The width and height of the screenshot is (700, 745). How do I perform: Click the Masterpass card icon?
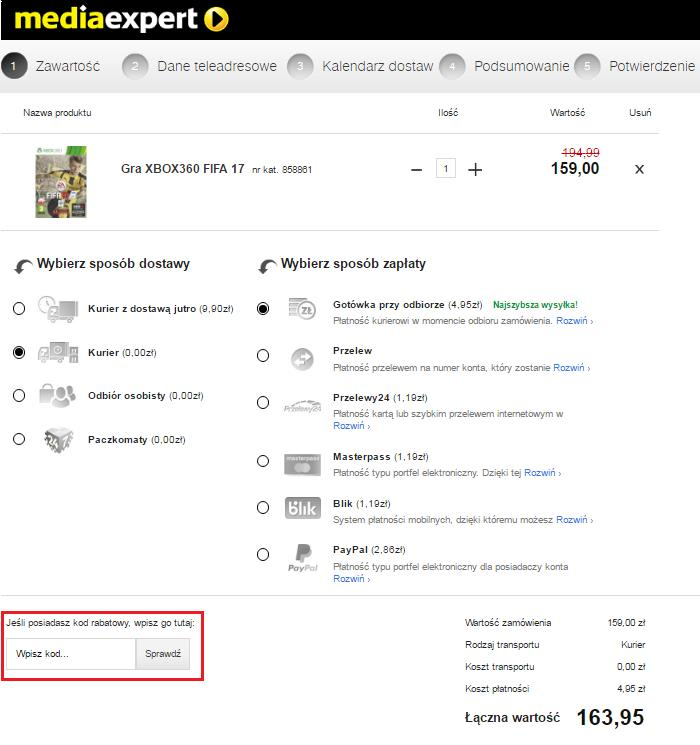point(302,464)
